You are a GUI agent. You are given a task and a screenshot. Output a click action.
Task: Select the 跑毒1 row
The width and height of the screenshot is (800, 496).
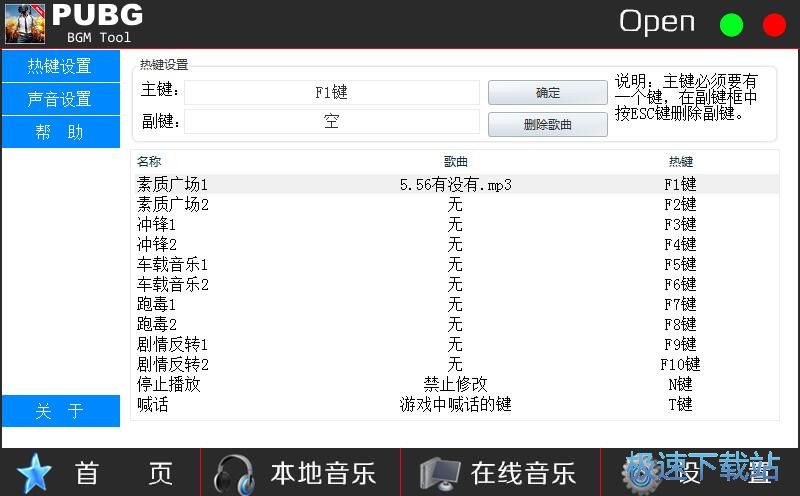455,304
